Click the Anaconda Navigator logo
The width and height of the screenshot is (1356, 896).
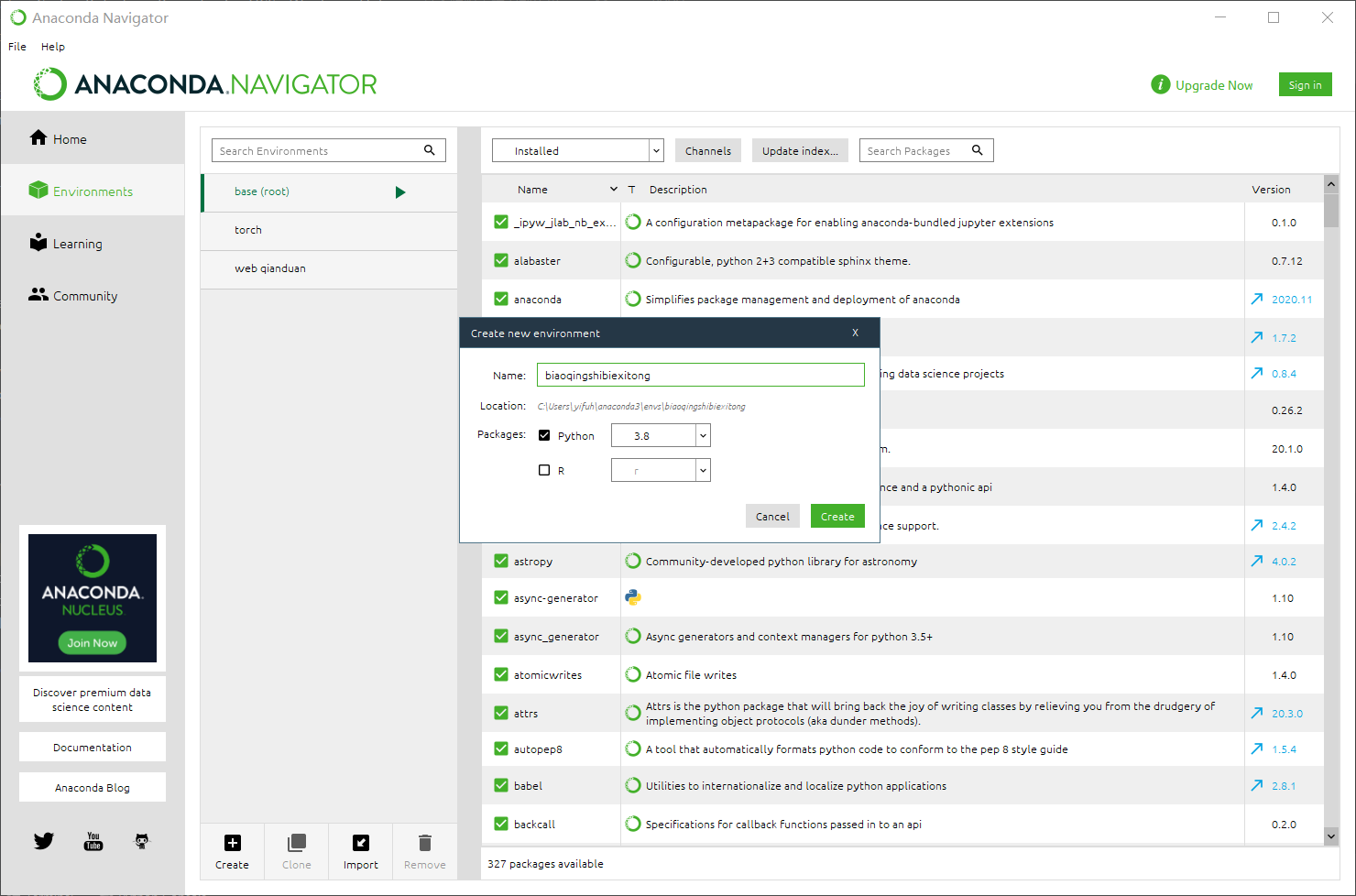[205, 84]
